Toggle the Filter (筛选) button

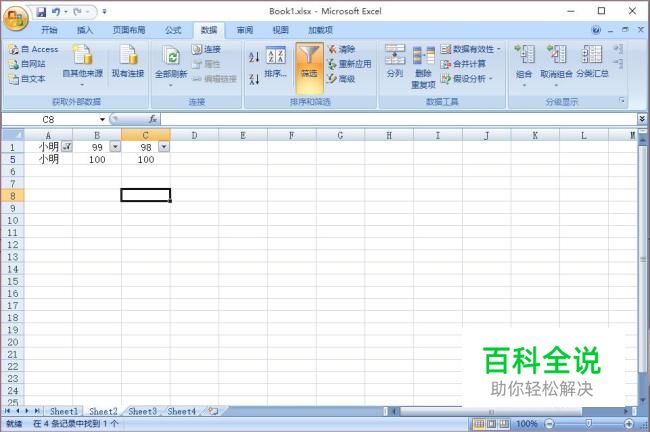tap(309, 67)
